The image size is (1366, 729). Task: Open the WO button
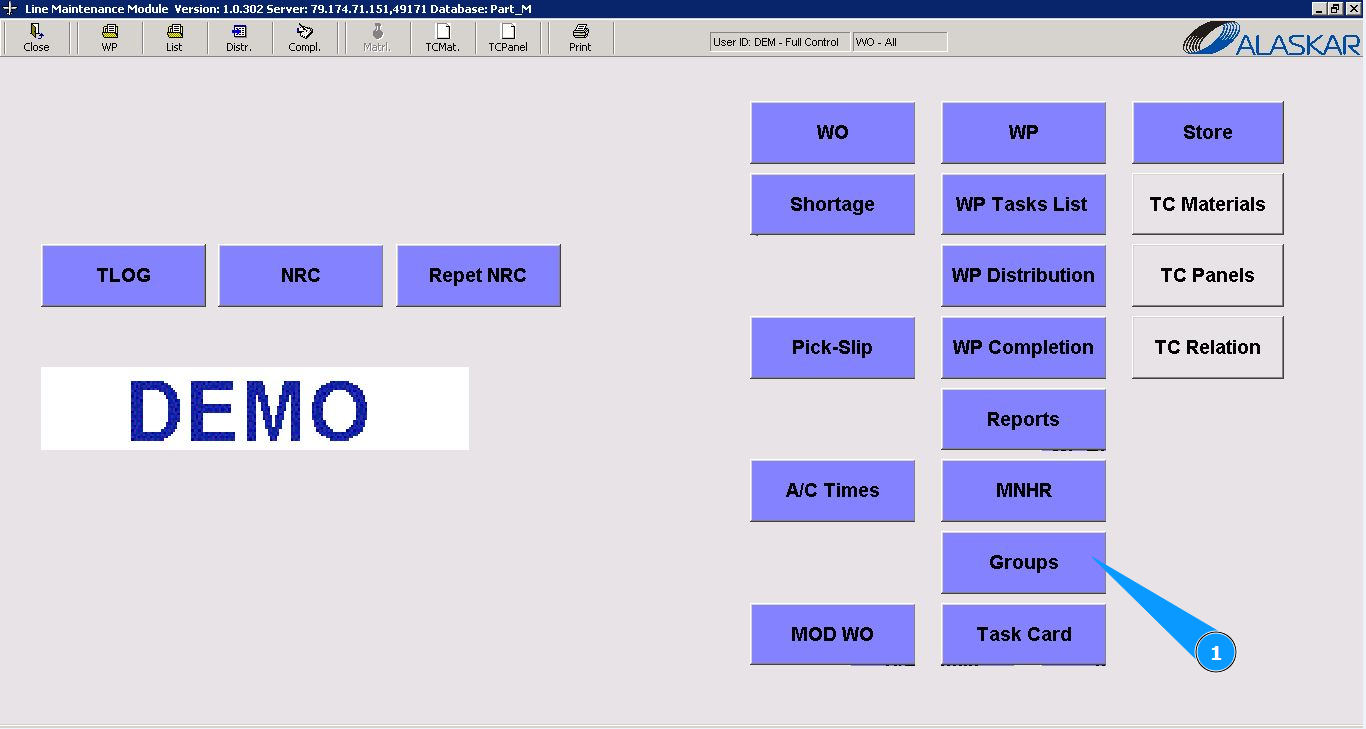[832, 132]
